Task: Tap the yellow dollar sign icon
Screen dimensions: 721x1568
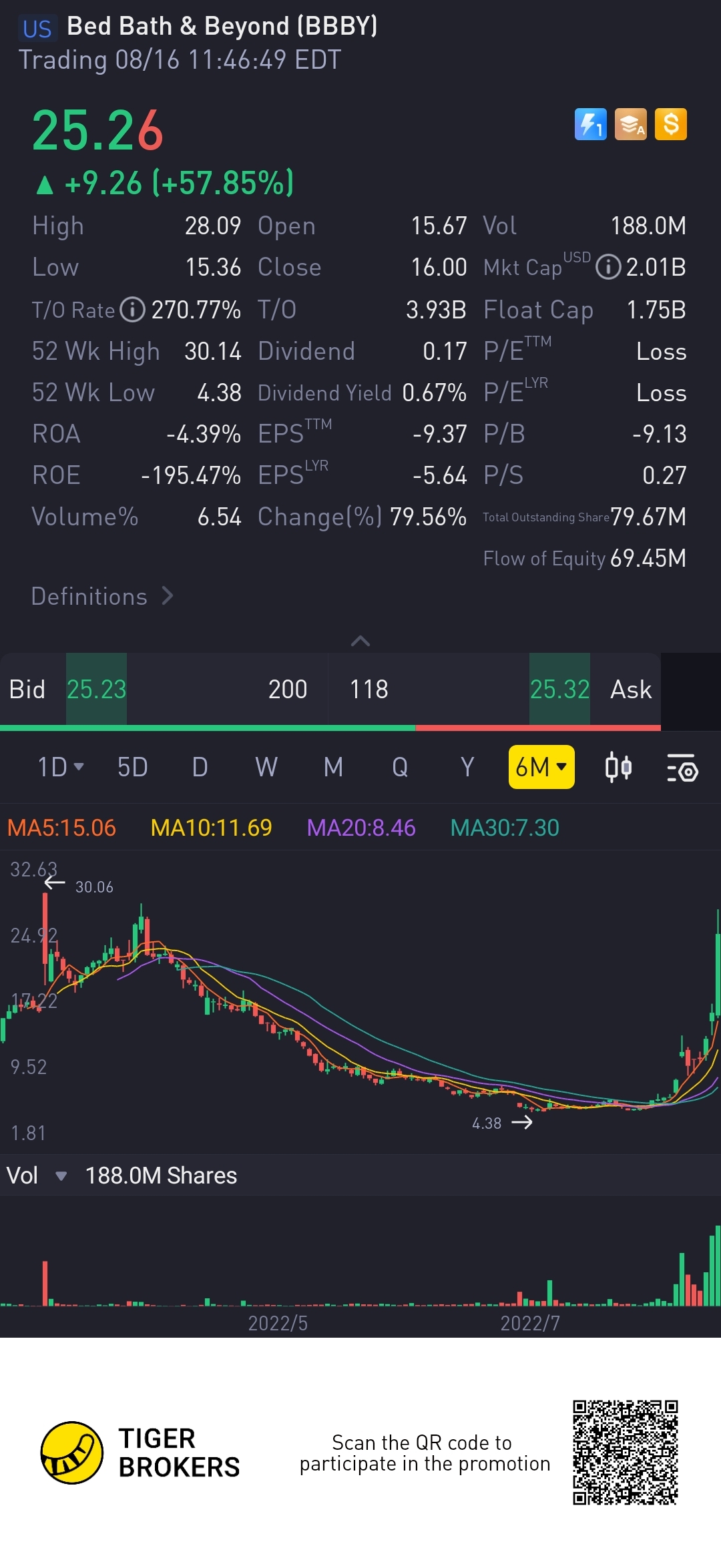Action: tap(671, 124)
